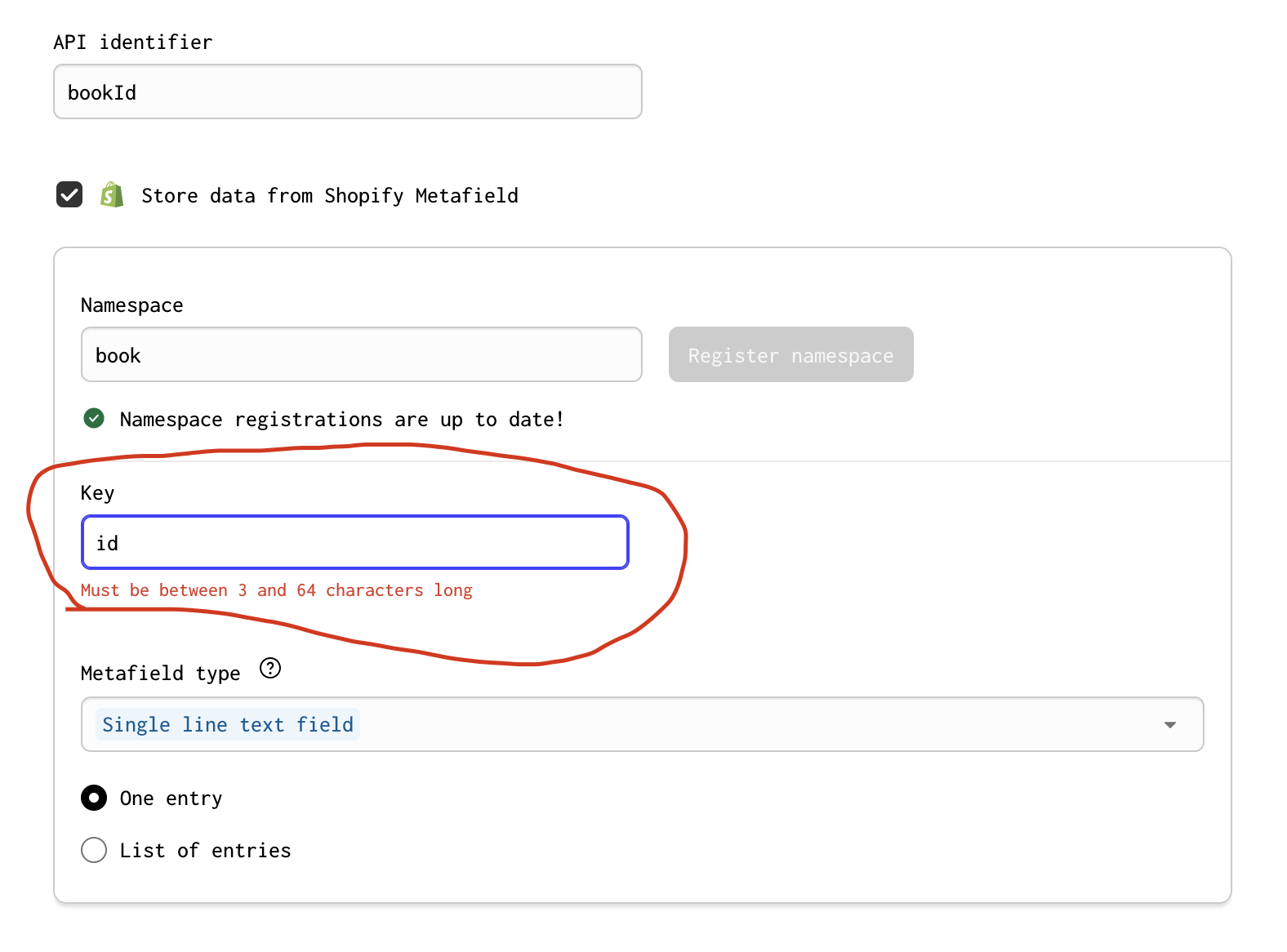Select the One entry radio button

[x=94, y=798]
